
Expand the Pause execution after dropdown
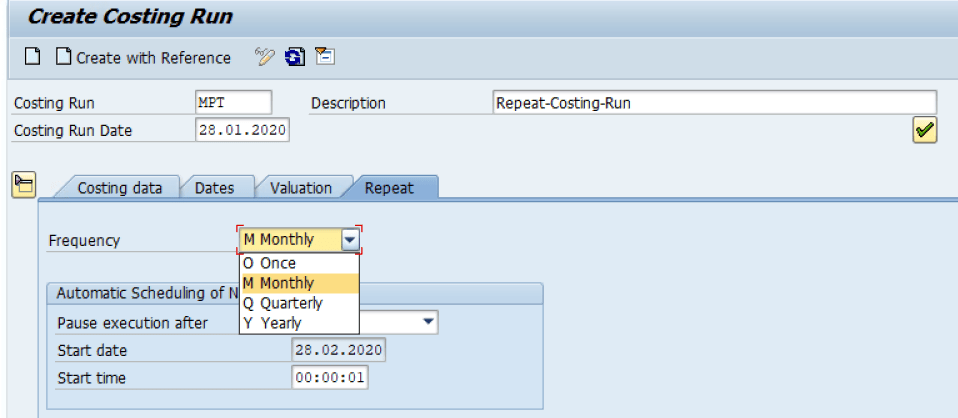coord(428,322)
